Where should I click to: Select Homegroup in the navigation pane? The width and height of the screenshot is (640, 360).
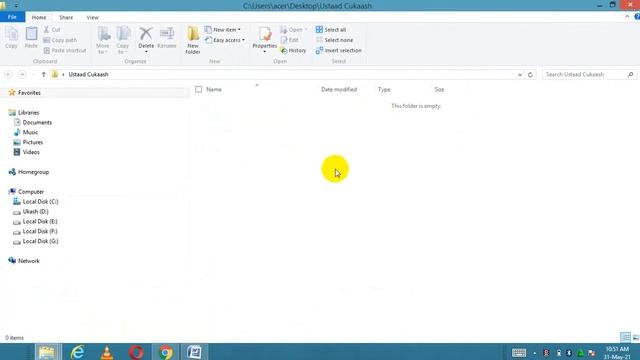[33, 172]
